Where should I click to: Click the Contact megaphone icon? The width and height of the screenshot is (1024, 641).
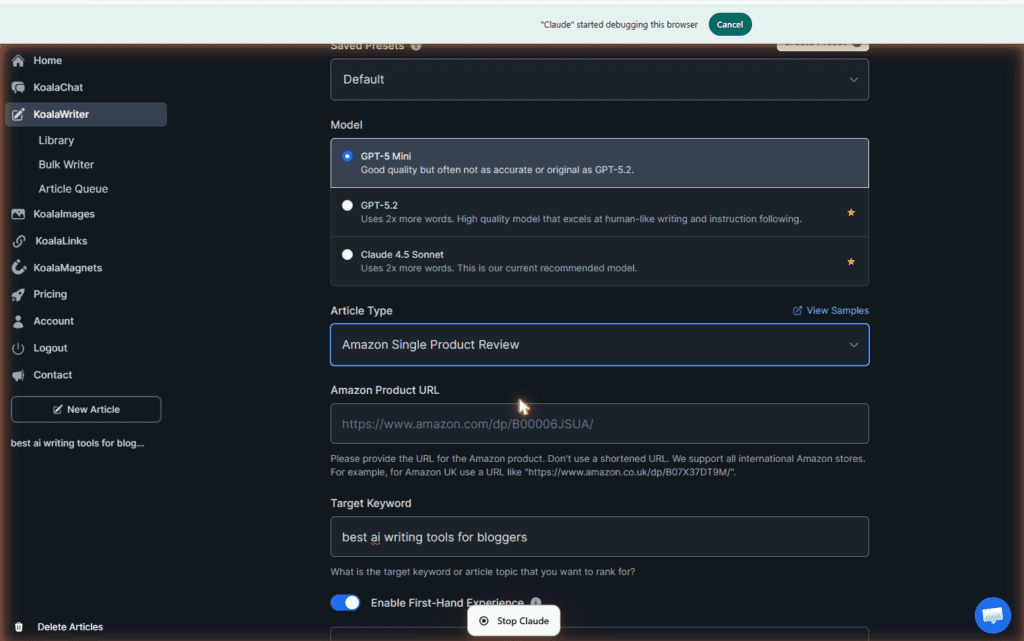(18, 375)
